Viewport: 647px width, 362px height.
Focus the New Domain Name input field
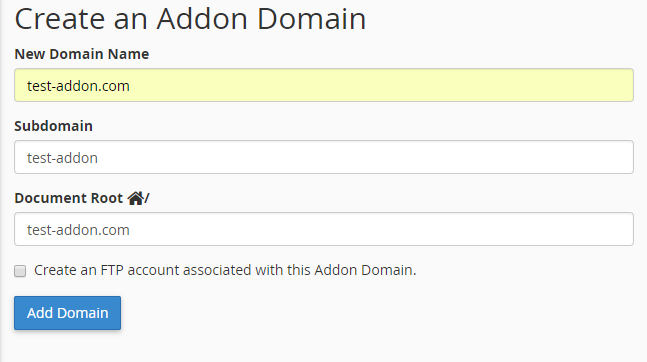324,85
